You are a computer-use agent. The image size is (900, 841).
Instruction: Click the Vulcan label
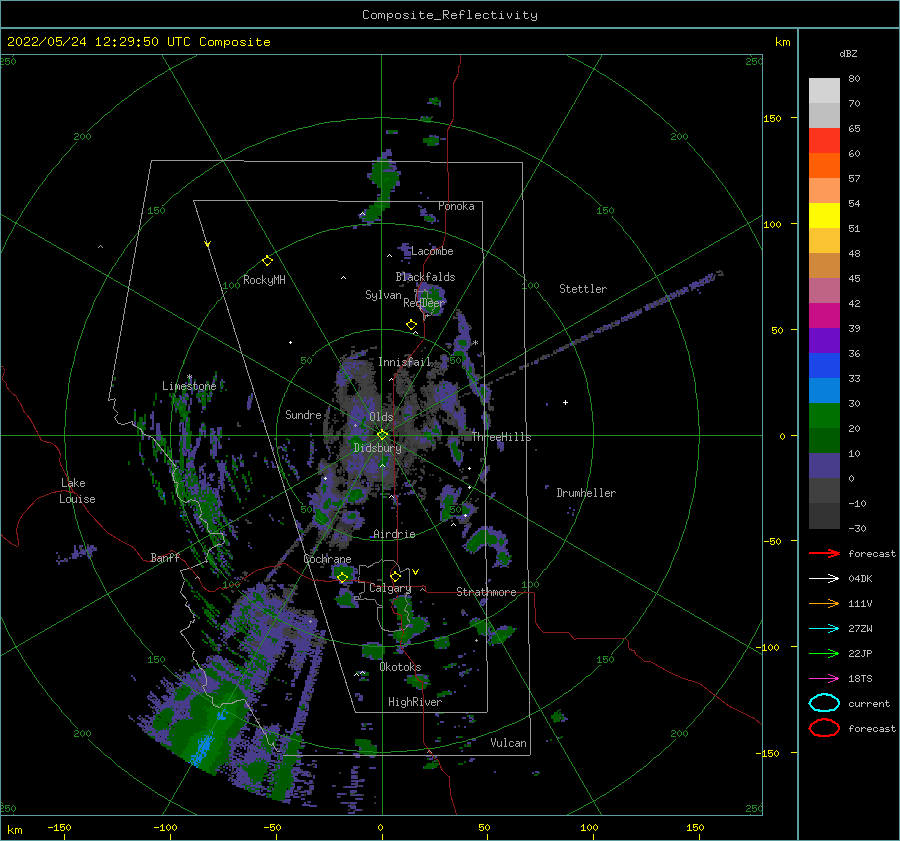(x=508, y=743)
